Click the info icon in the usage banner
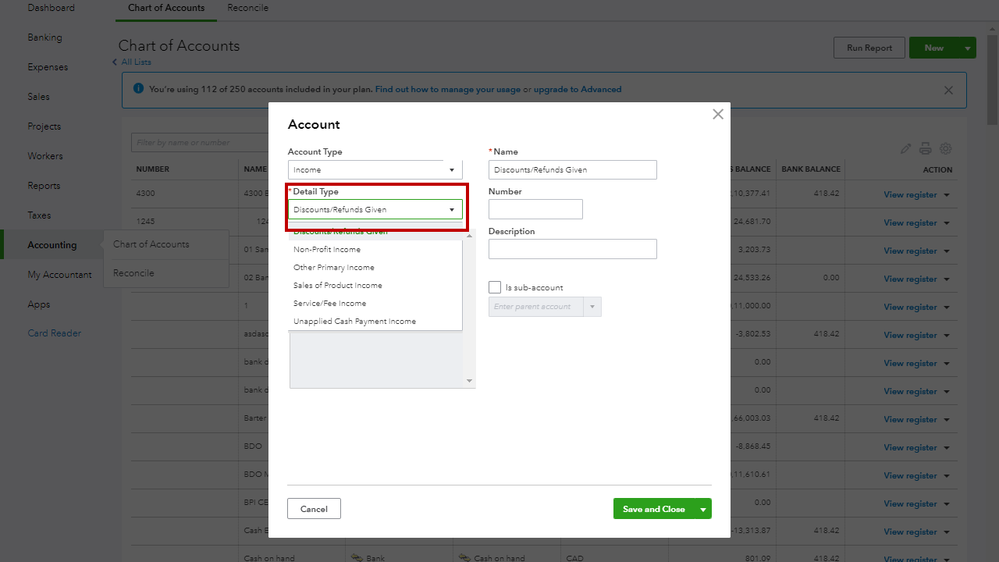 tap(138, 89)
